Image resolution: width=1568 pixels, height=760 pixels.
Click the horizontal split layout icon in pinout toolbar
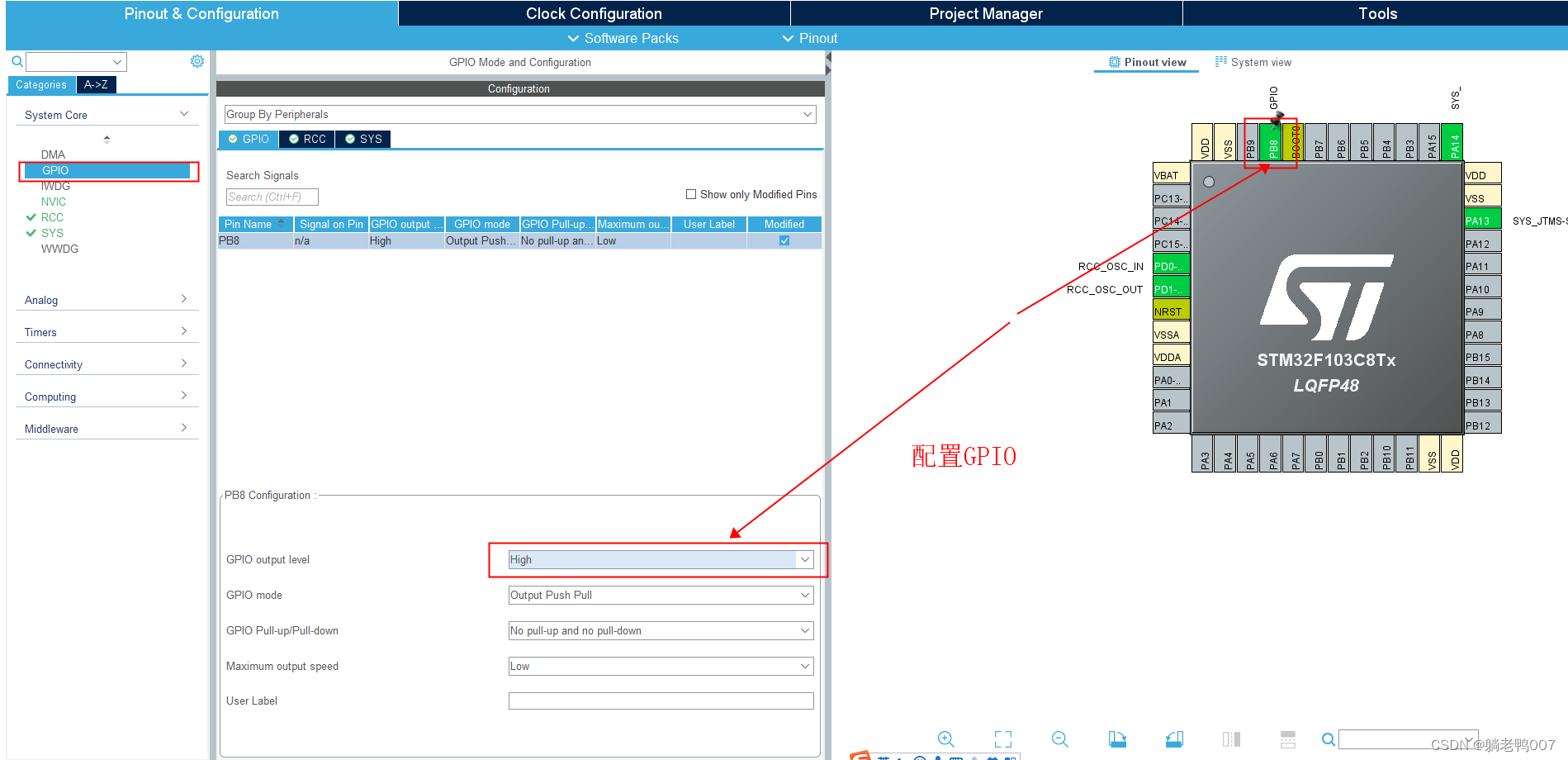click(1288, 739)
